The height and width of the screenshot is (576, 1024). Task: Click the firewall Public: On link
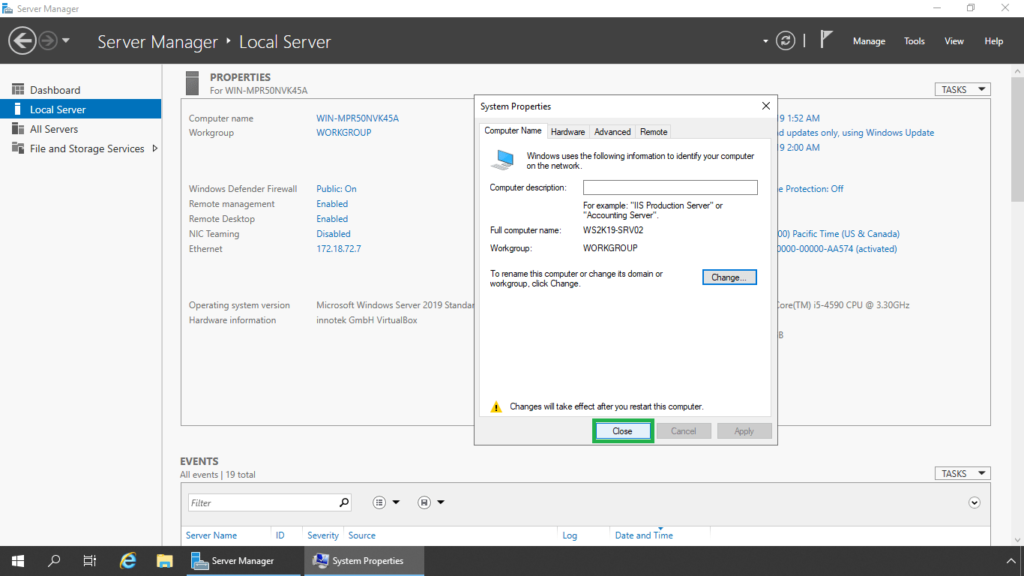(x=336, y=189)
